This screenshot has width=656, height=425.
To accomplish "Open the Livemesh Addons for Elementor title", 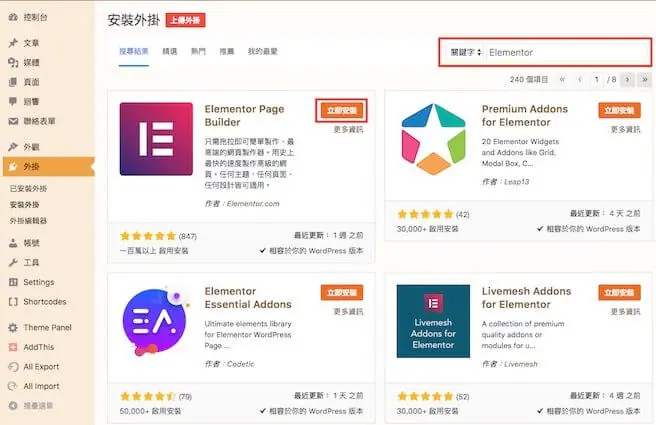I will pos(526,297).
